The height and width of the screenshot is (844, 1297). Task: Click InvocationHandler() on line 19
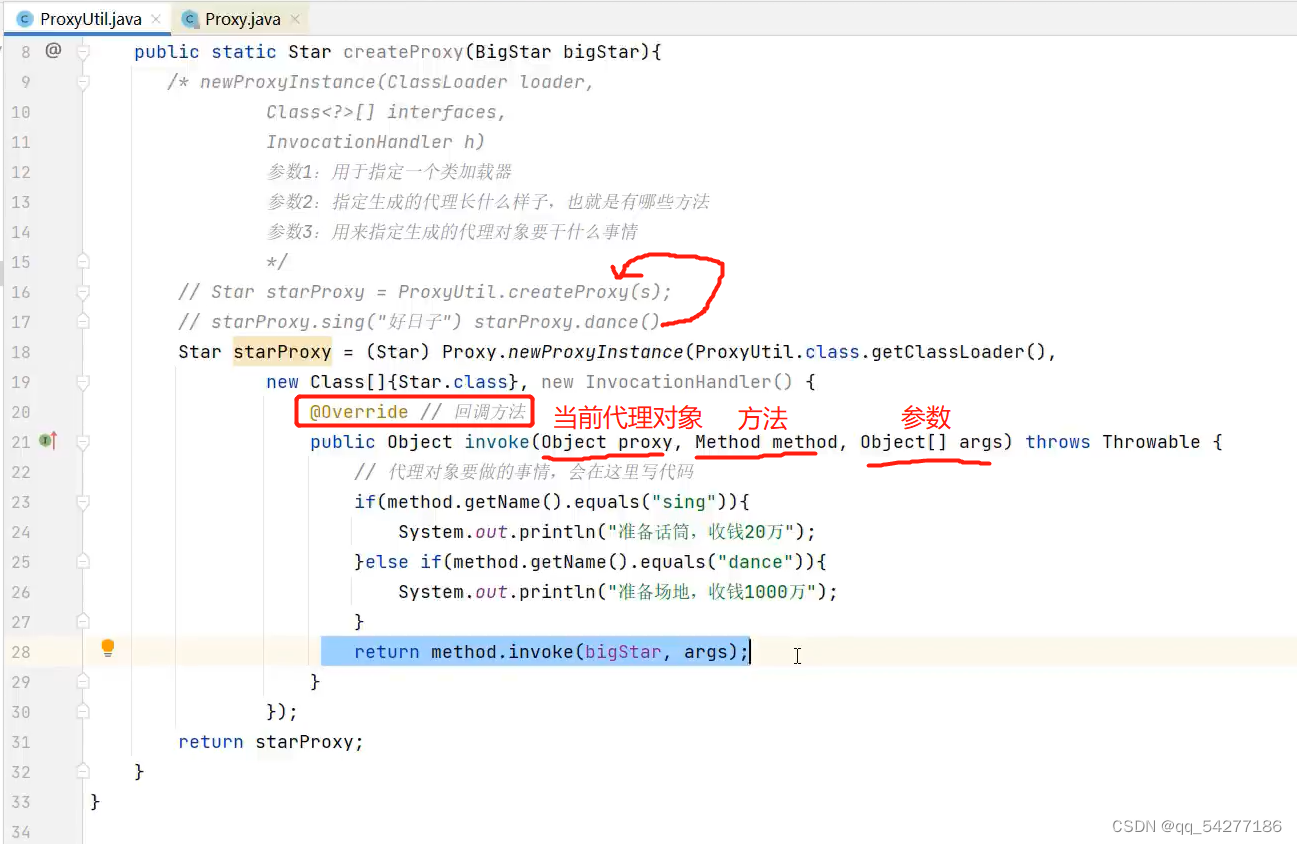689,382
